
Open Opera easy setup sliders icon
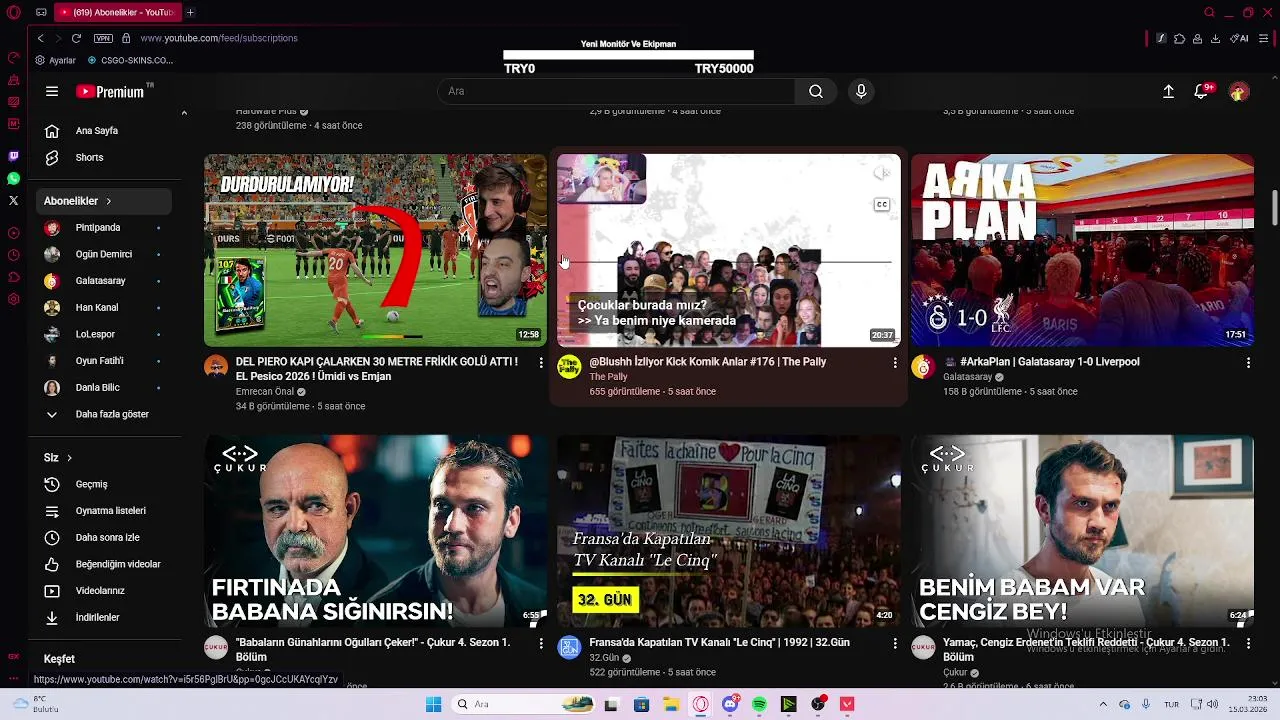(1264, 38)
